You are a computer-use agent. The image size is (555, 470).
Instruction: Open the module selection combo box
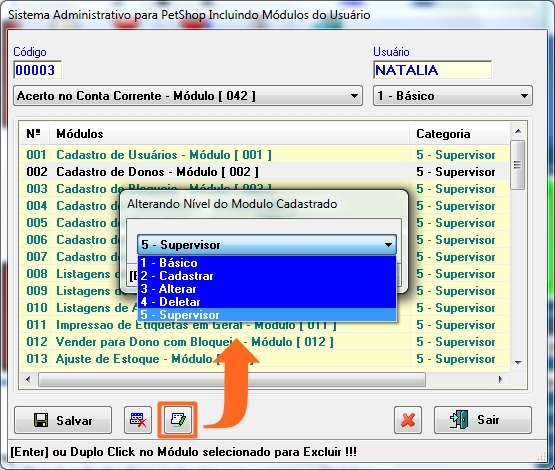[188, 96]
